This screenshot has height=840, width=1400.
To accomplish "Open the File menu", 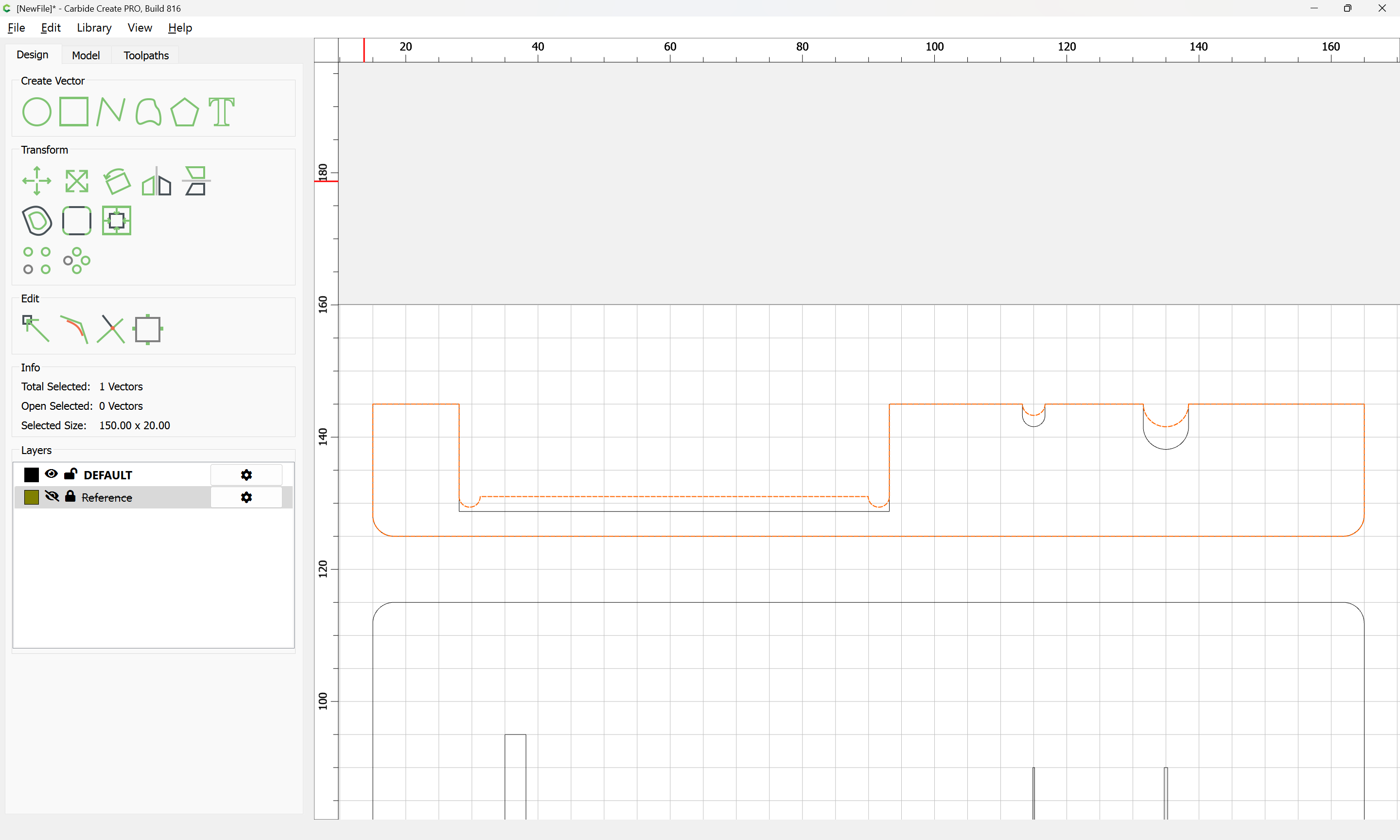I will (16, 28).
